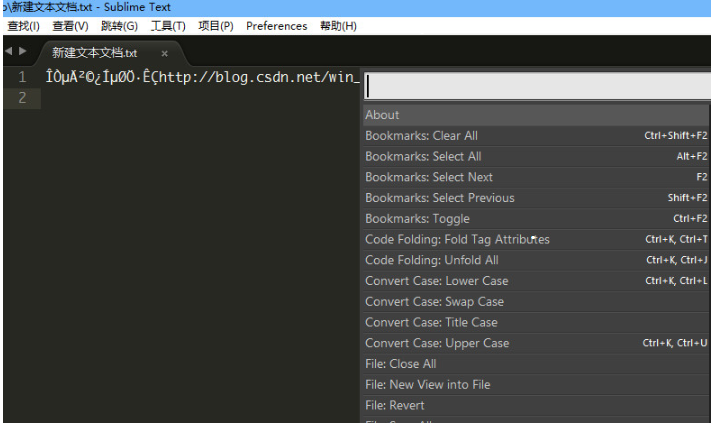Image resolution: width=714 pixels, height=428 pixels.
Task: Select Bookmarks: Select Next command
Action: coord(536,177)
